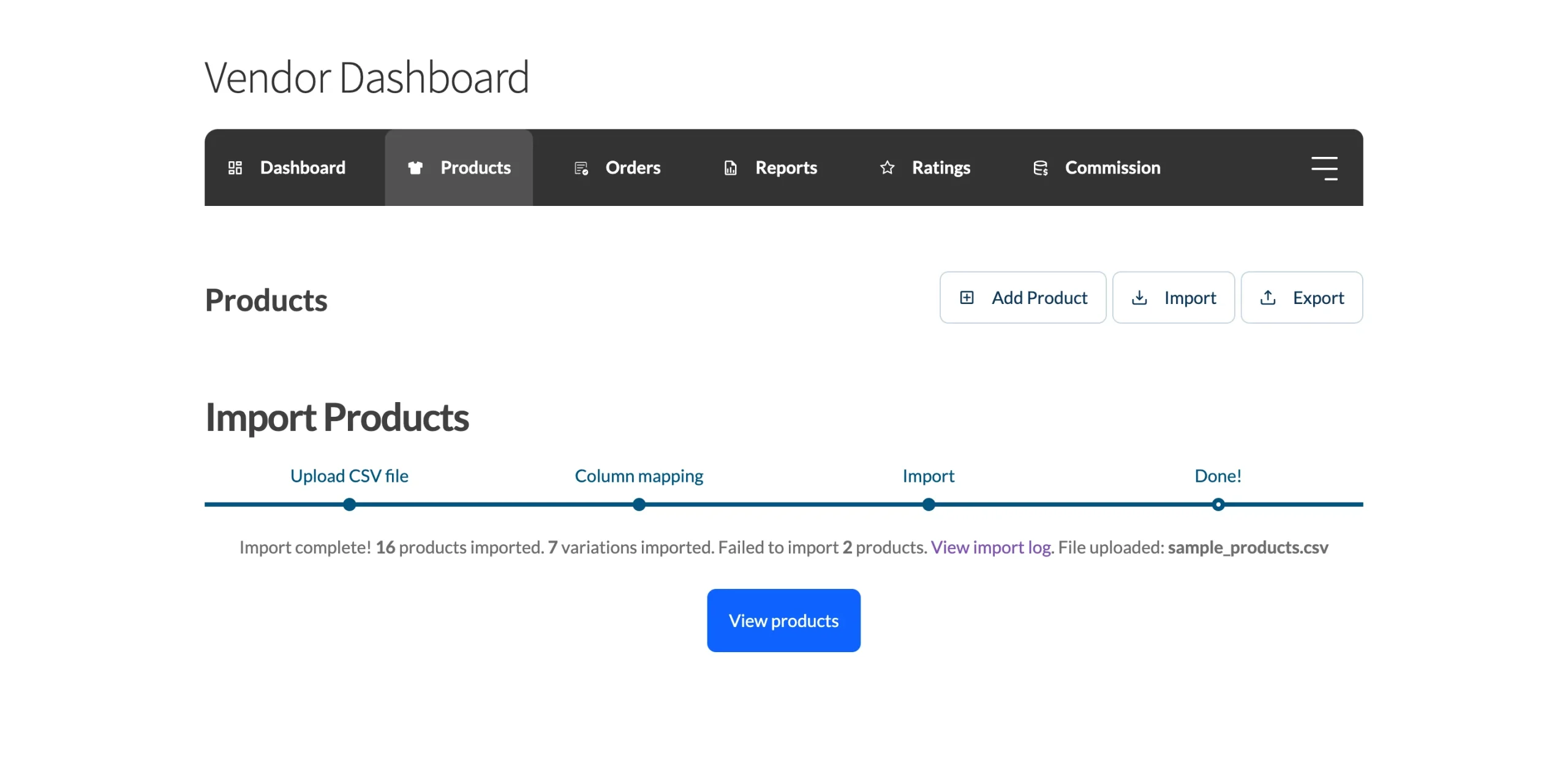
Task: Open the Reports tab
Action: (771, 168)
